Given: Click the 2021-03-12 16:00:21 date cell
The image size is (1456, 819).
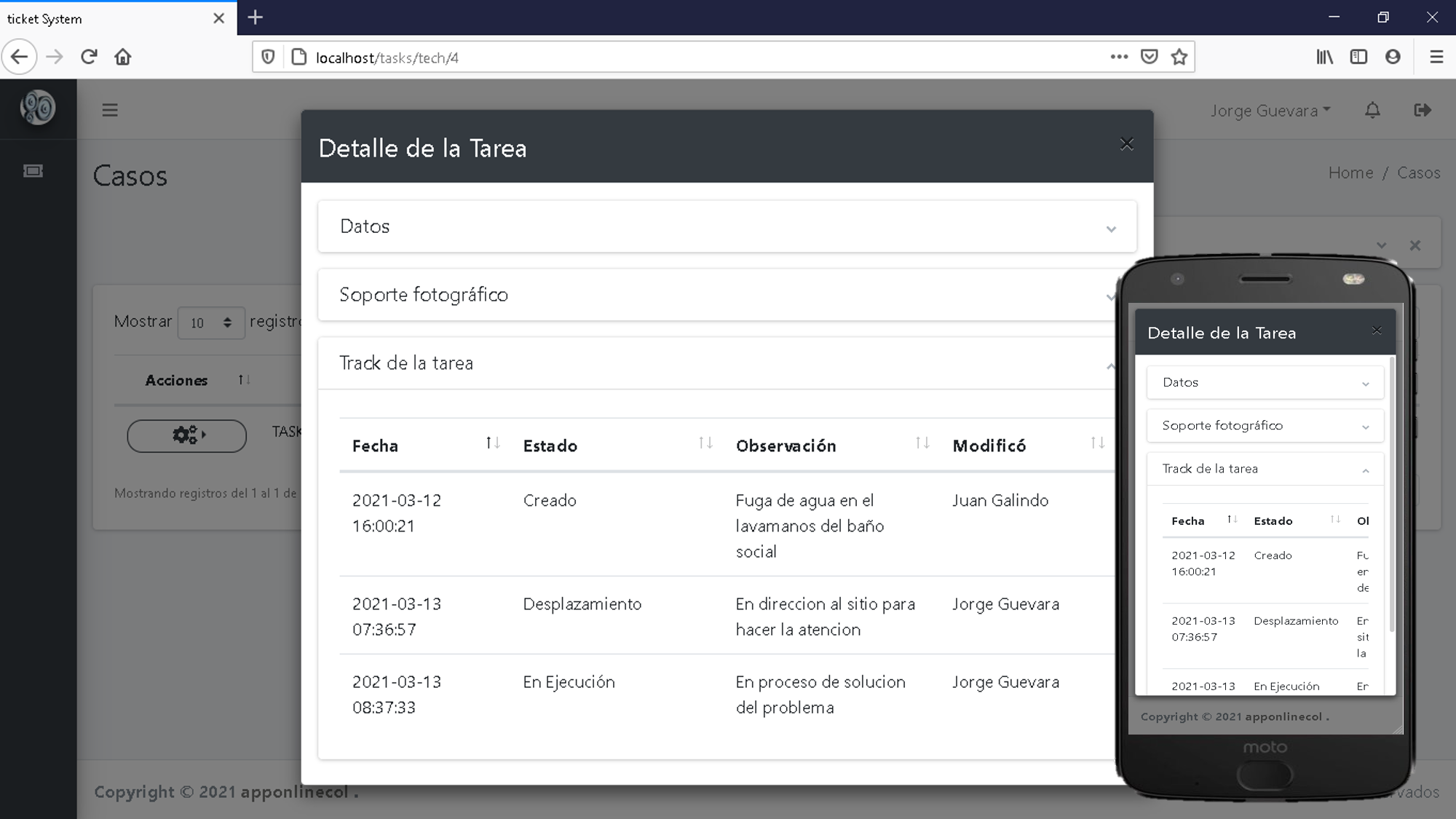Looking at the screenshot, I should 397,513.
